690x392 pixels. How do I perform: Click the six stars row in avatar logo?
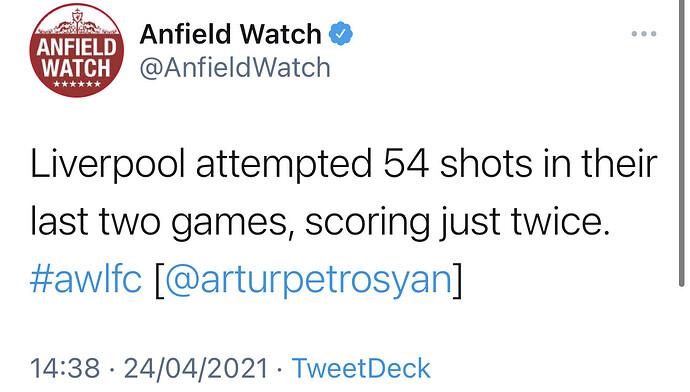77,84
